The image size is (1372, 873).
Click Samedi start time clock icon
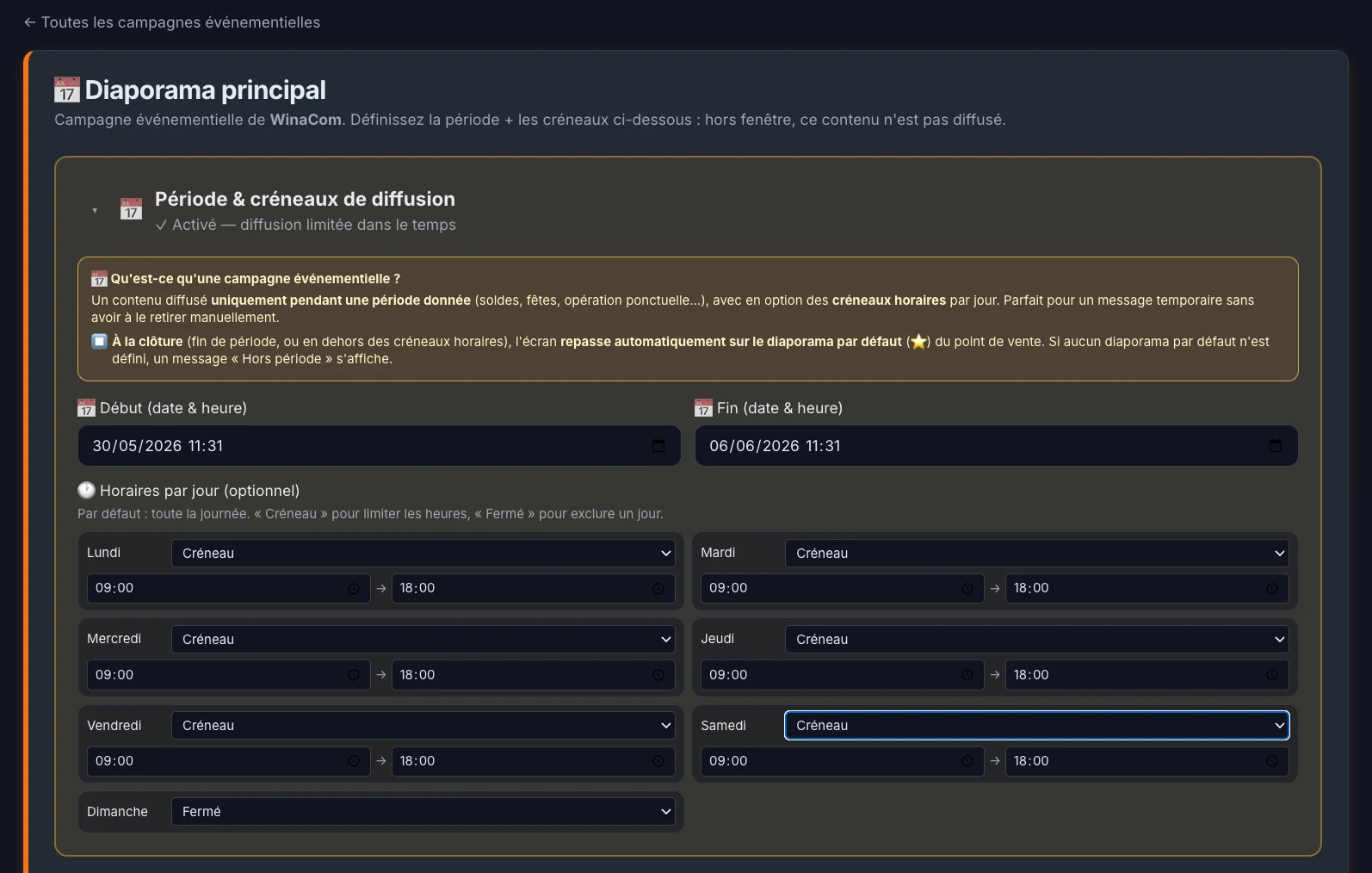[x=967, y=761]
